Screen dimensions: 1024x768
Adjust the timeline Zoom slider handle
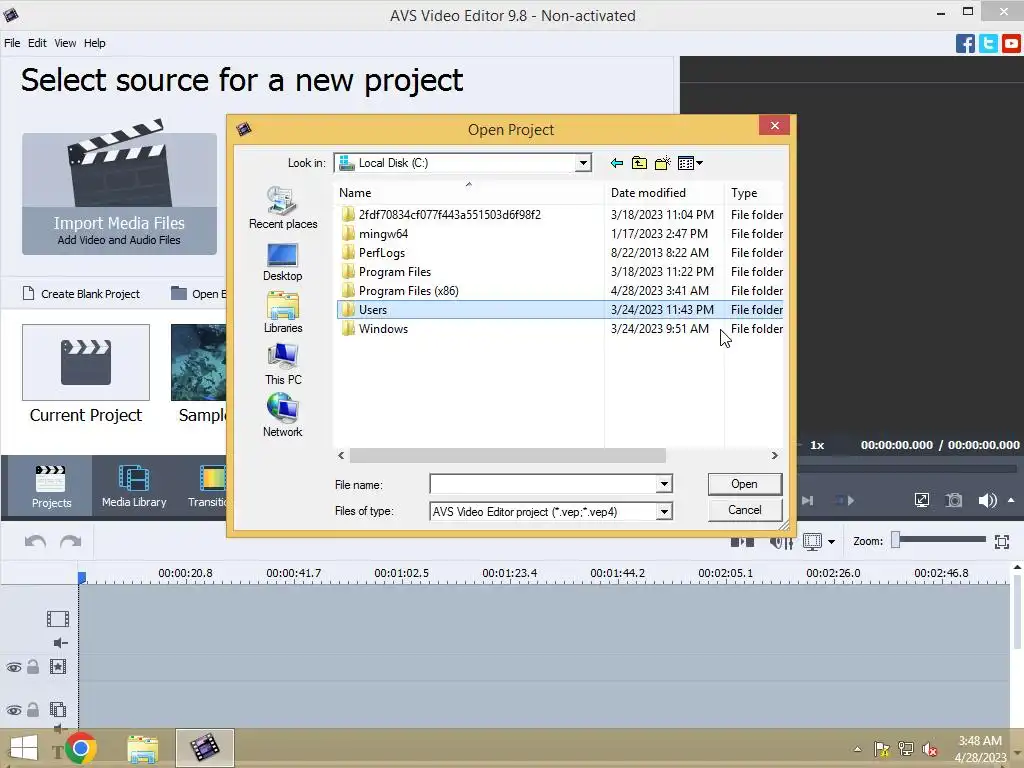(x=896, y=539)
